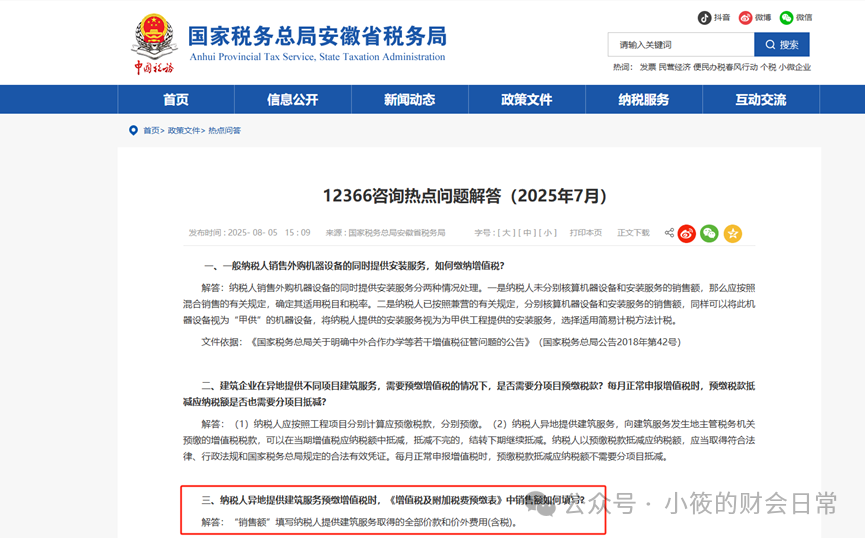Click the 搜索 search button

coord(782,45)
